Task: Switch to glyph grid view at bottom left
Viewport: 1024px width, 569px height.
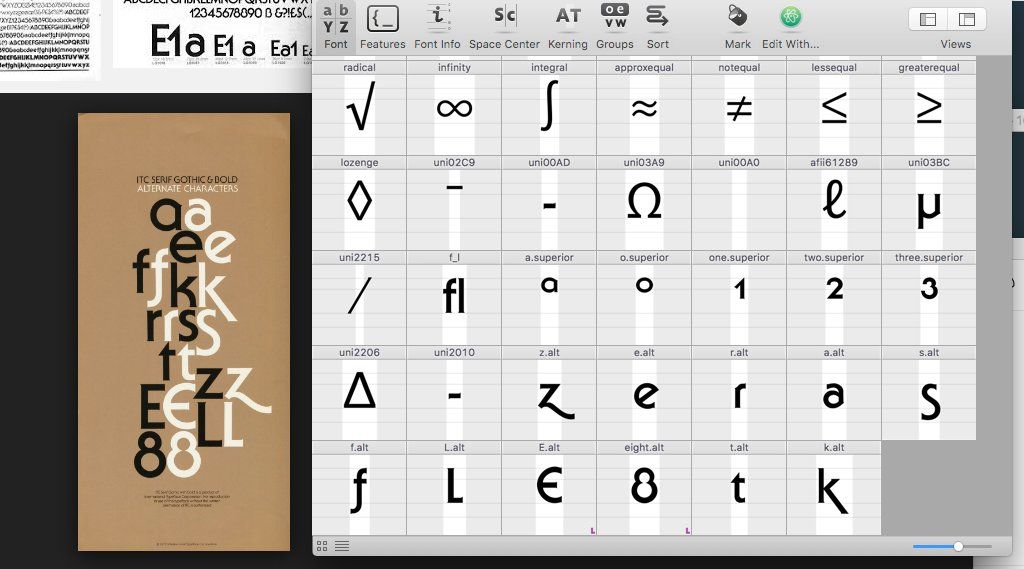Action: (322, 546)
